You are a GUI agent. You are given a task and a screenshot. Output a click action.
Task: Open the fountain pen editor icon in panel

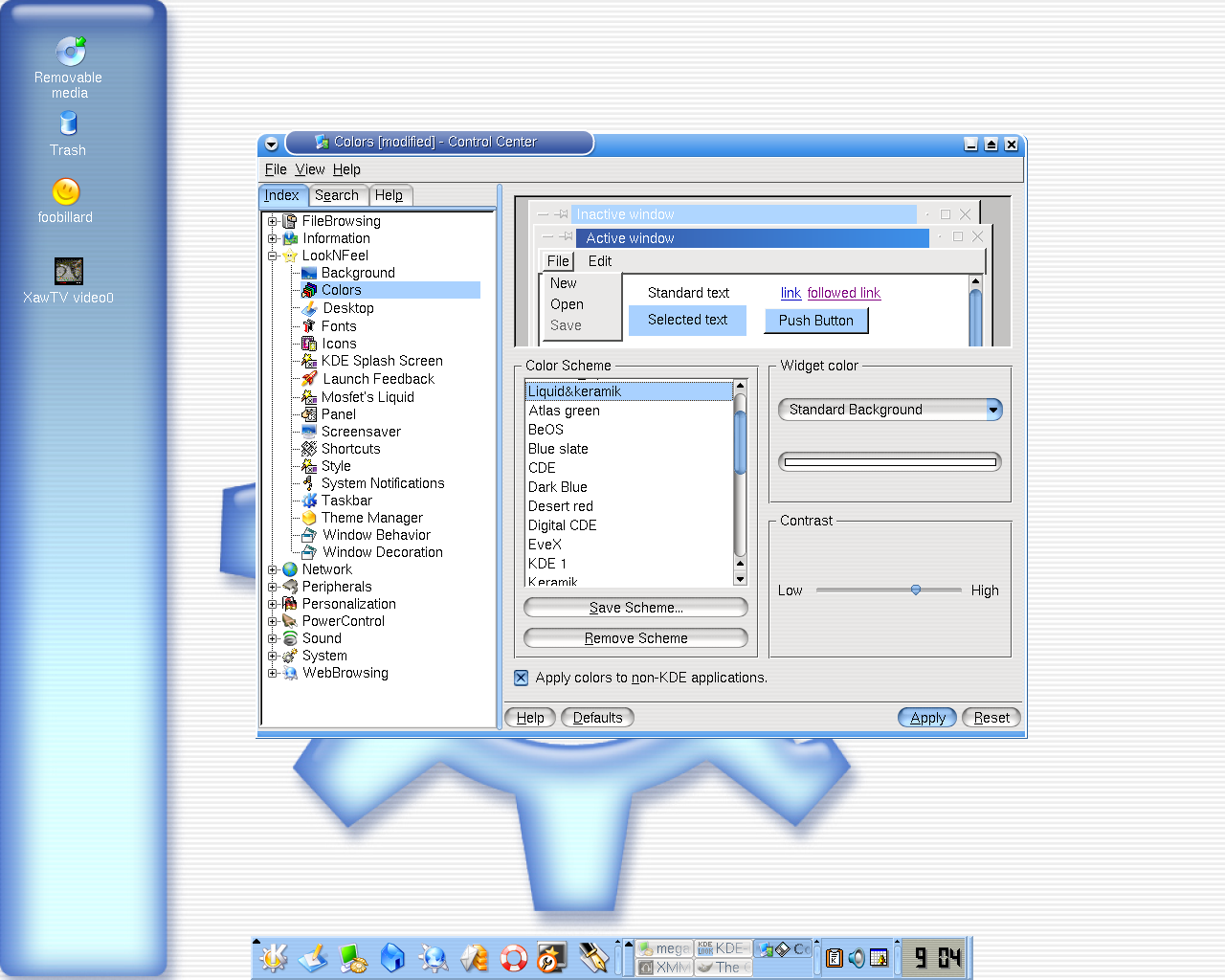point(593,957)
